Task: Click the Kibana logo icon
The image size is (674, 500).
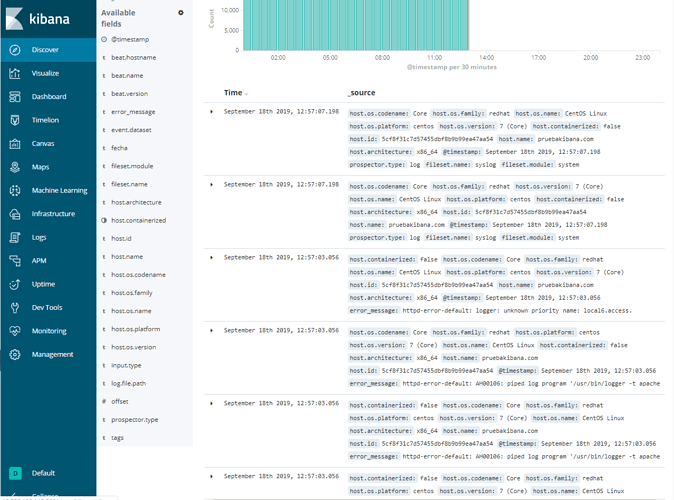Action: pos(14,18)
